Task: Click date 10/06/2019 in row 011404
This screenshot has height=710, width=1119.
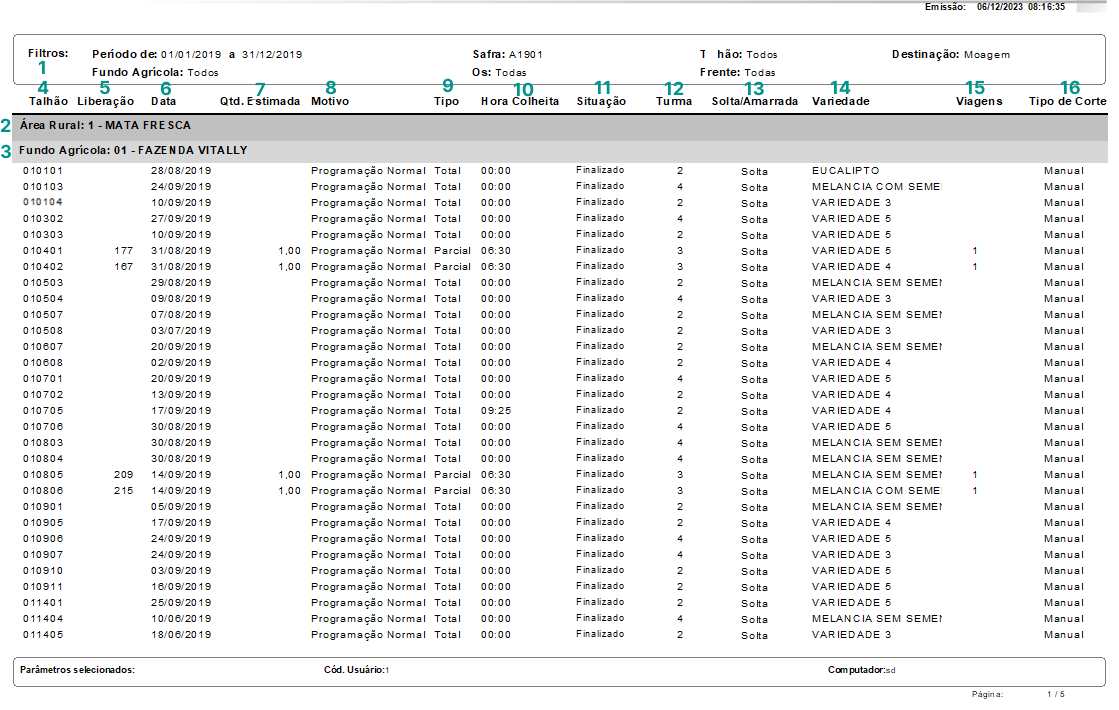Action: pyautogui.click(x=181, y=619)
